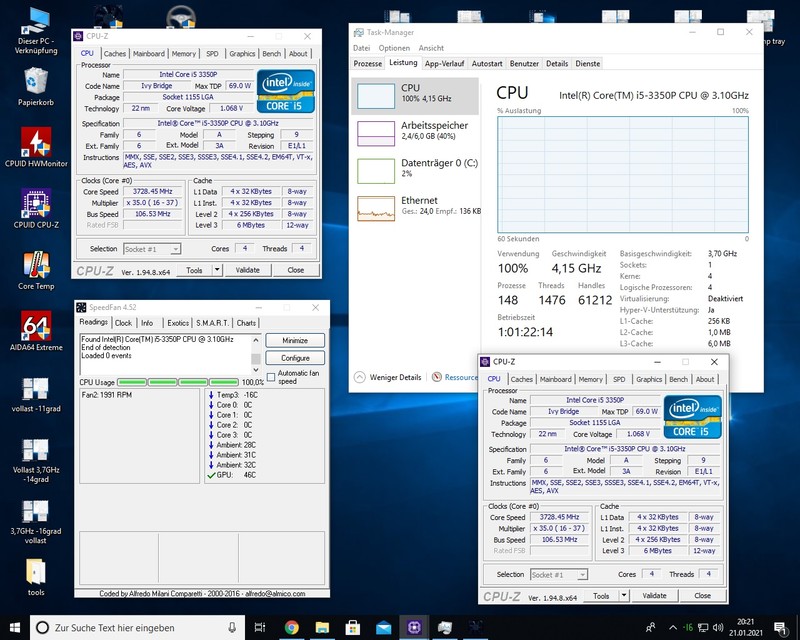Select the CPU graph thumbnail in Task Manager
800x640 pixels.
pos(376,96)
